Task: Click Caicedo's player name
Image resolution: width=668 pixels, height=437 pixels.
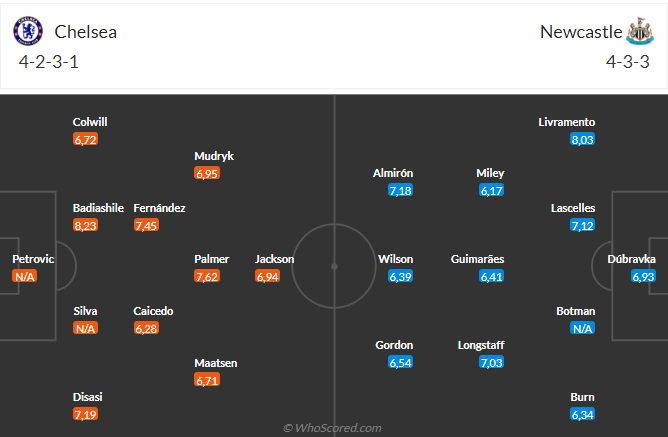Action: 153,311
